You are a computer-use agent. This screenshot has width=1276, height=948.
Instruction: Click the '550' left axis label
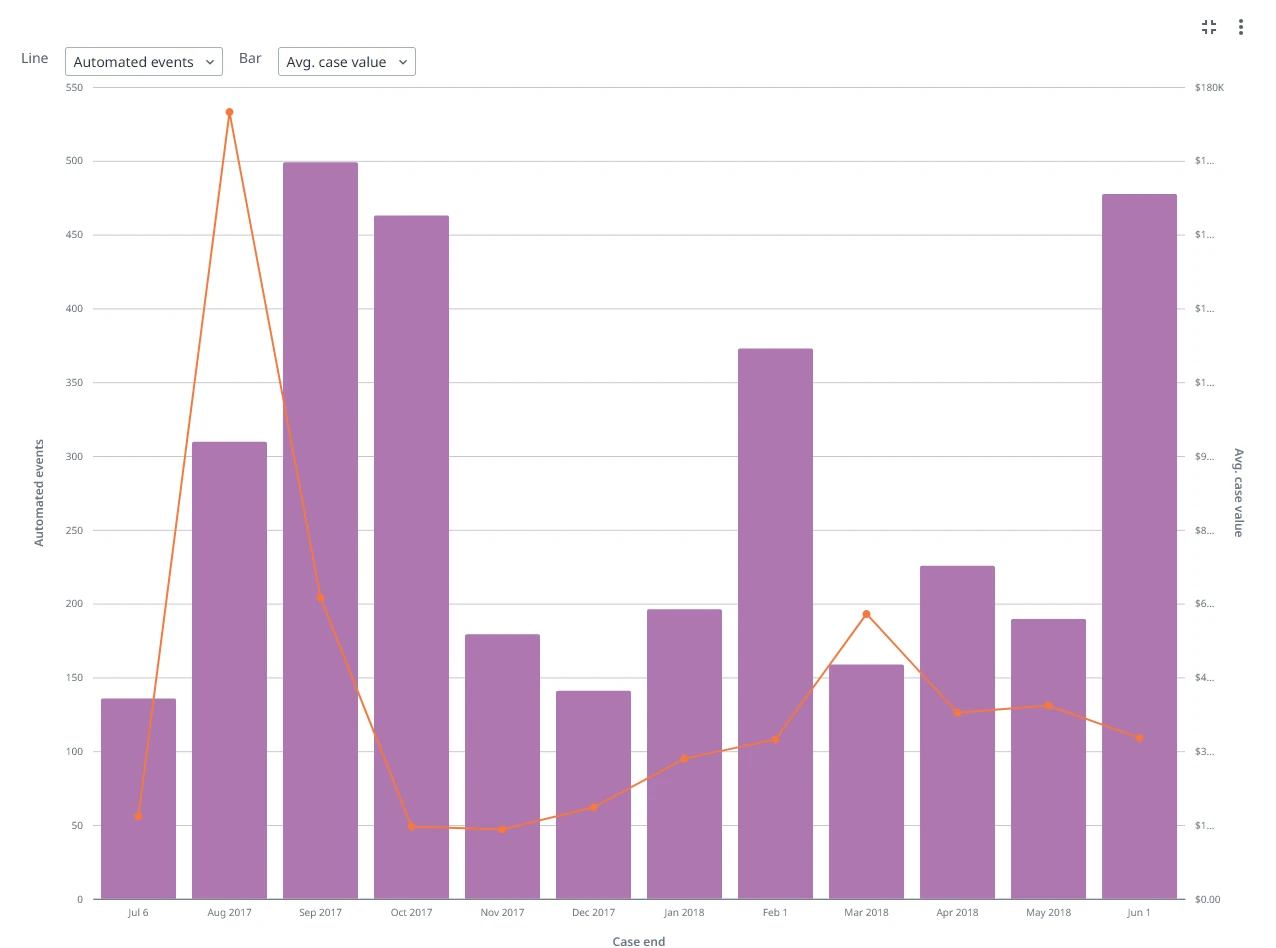click(x=74, y=88)
